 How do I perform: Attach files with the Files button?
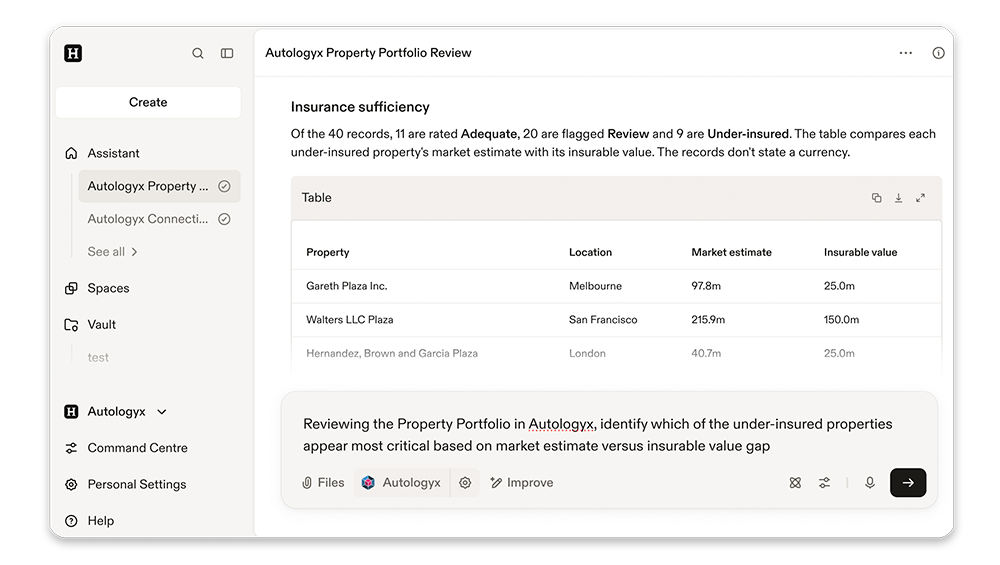click(x=323, y=483)
